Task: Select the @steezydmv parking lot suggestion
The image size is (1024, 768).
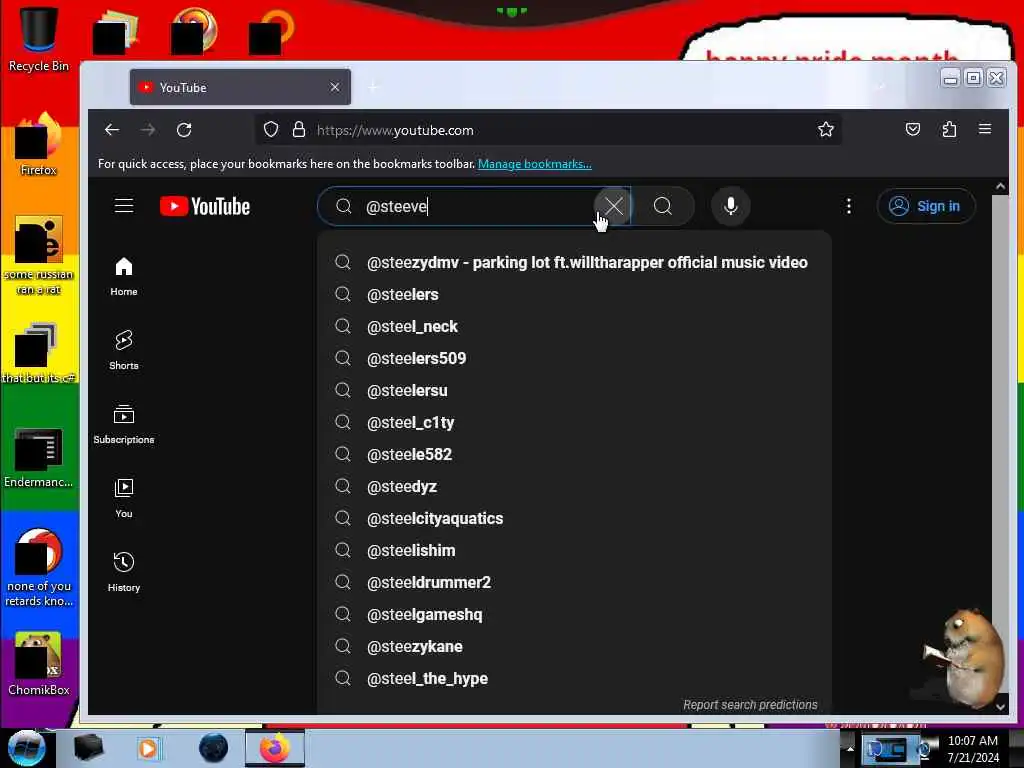Action: coord(574,263)
